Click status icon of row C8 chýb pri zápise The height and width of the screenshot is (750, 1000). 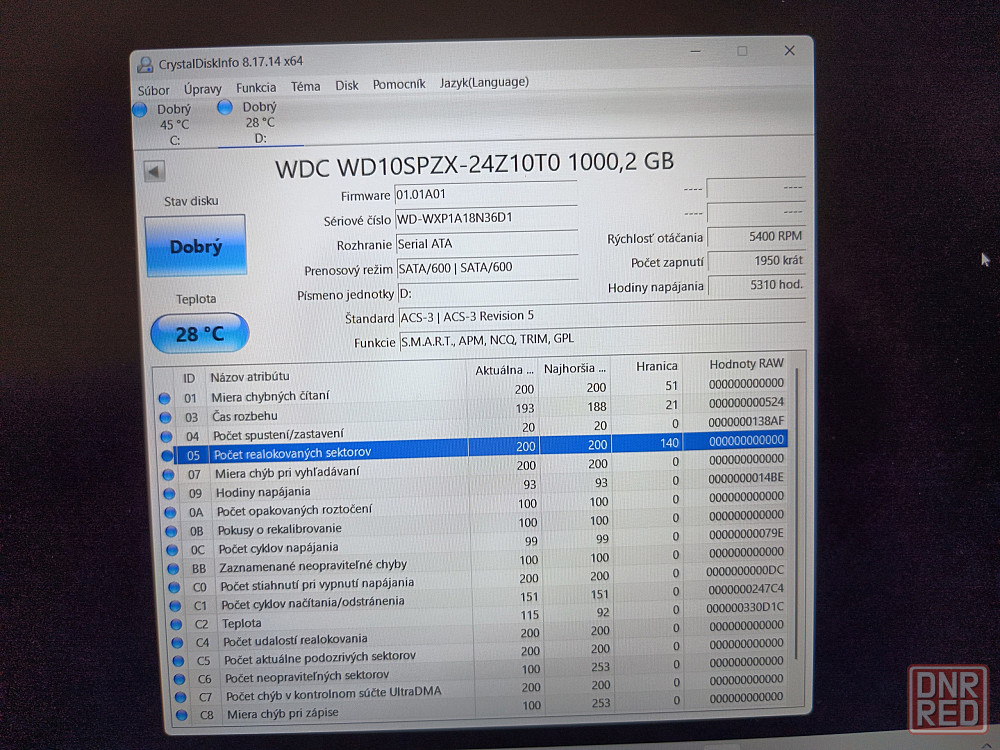181,716
